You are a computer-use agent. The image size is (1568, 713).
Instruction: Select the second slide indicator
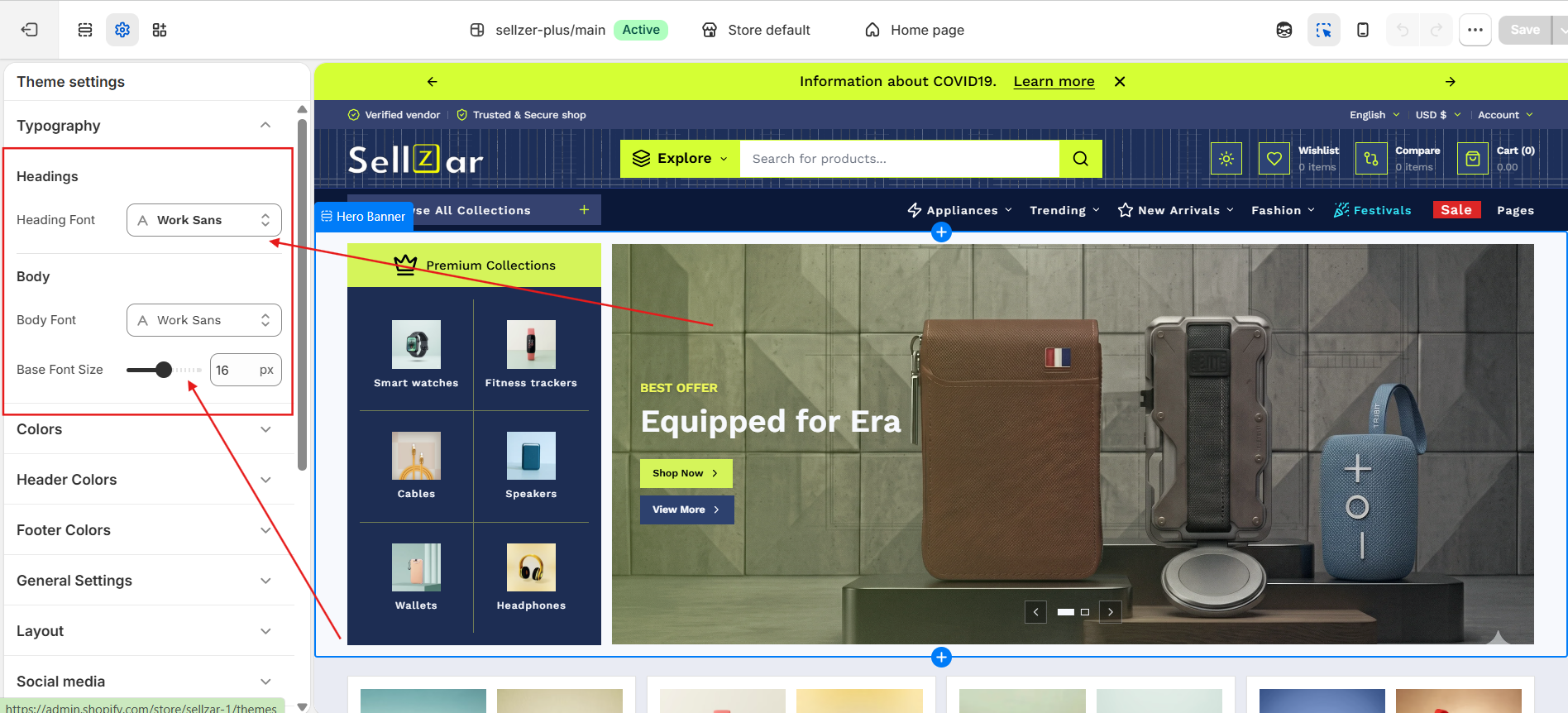pyautogui.click(x=1085, y=612)
